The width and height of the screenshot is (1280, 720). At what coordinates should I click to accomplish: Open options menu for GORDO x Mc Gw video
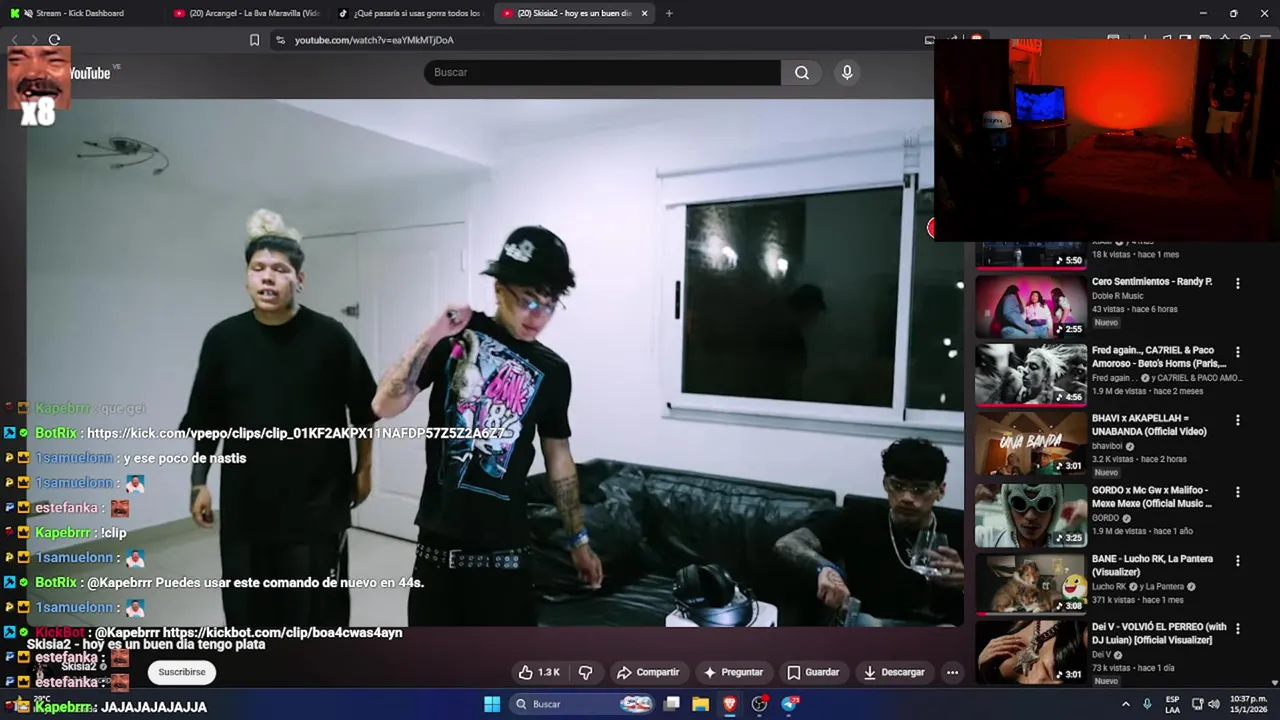(x=1237, y=491)
